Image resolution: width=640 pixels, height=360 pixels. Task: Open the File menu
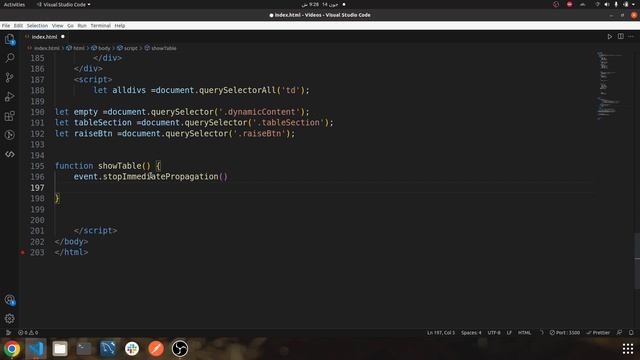pyautogui.click(x=6, y=26)
